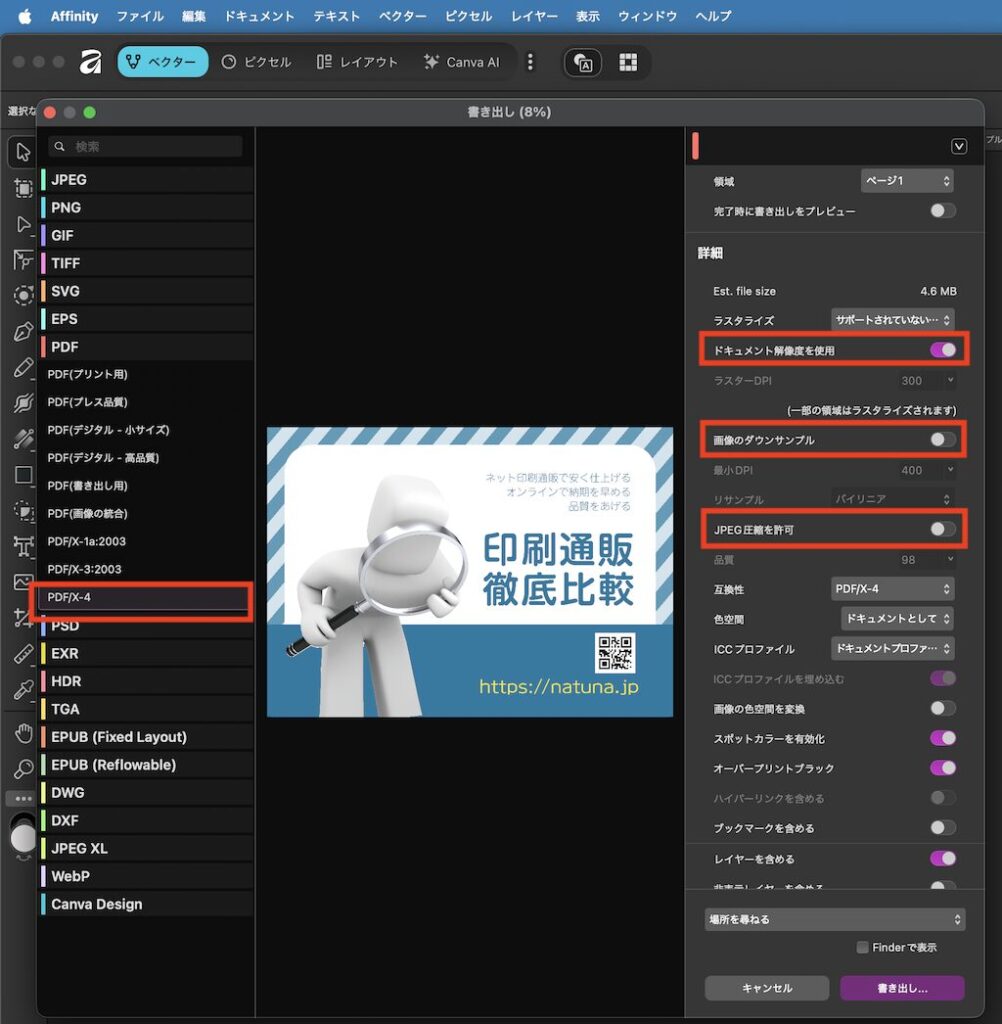Select the Move tool arrow
The height and width of the screenshot is (1024, 1002).
coord(22,152)
